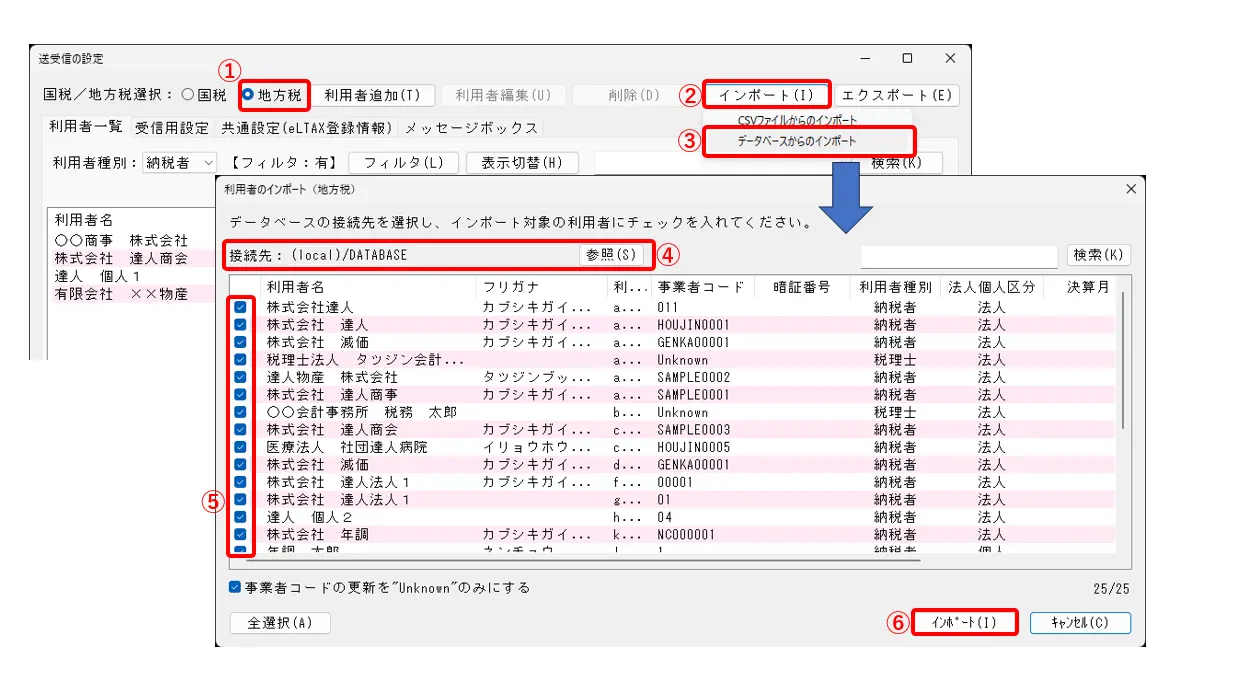The width and height of the screenshot is (1252, 675).
Task: Click the 全選択(A) button
Action: [x=280, y=623]
